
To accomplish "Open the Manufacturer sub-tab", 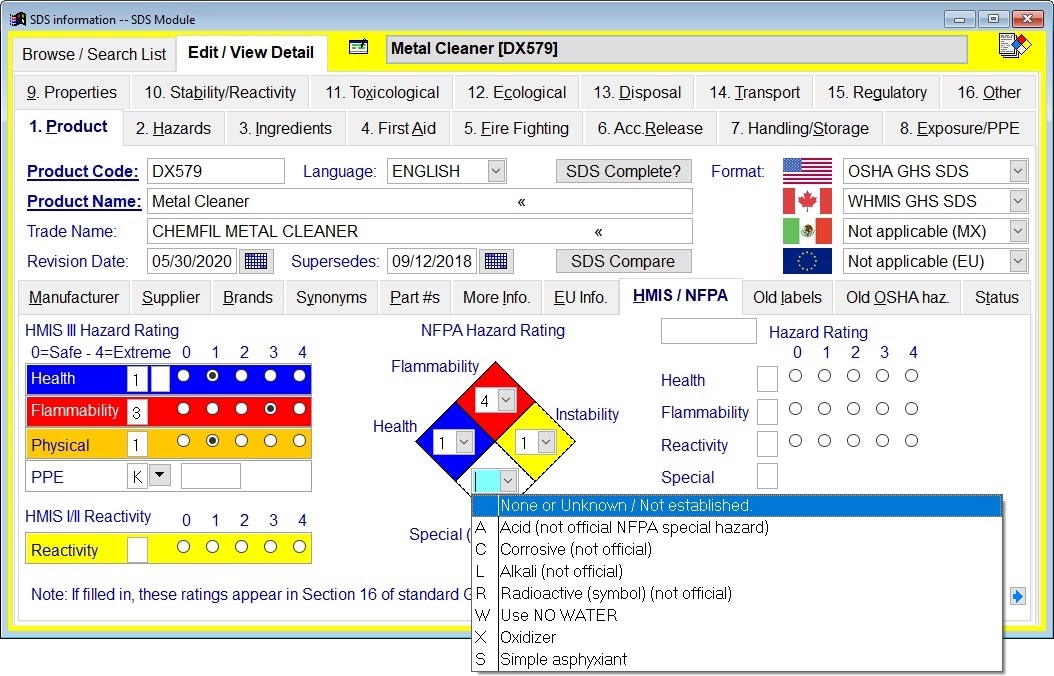I will 74,297.
